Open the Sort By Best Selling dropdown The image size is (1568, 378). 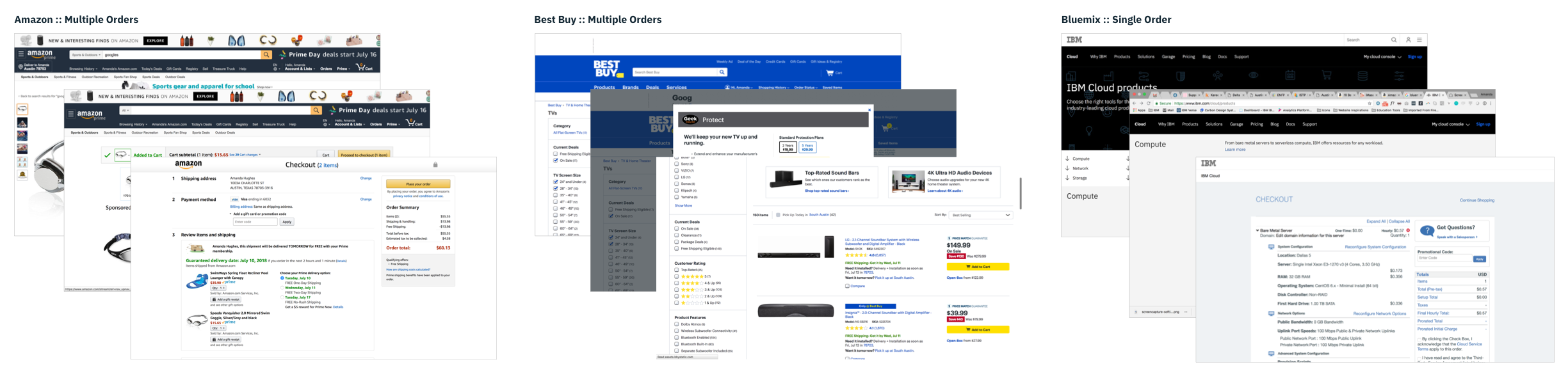[x=982, y=215]
